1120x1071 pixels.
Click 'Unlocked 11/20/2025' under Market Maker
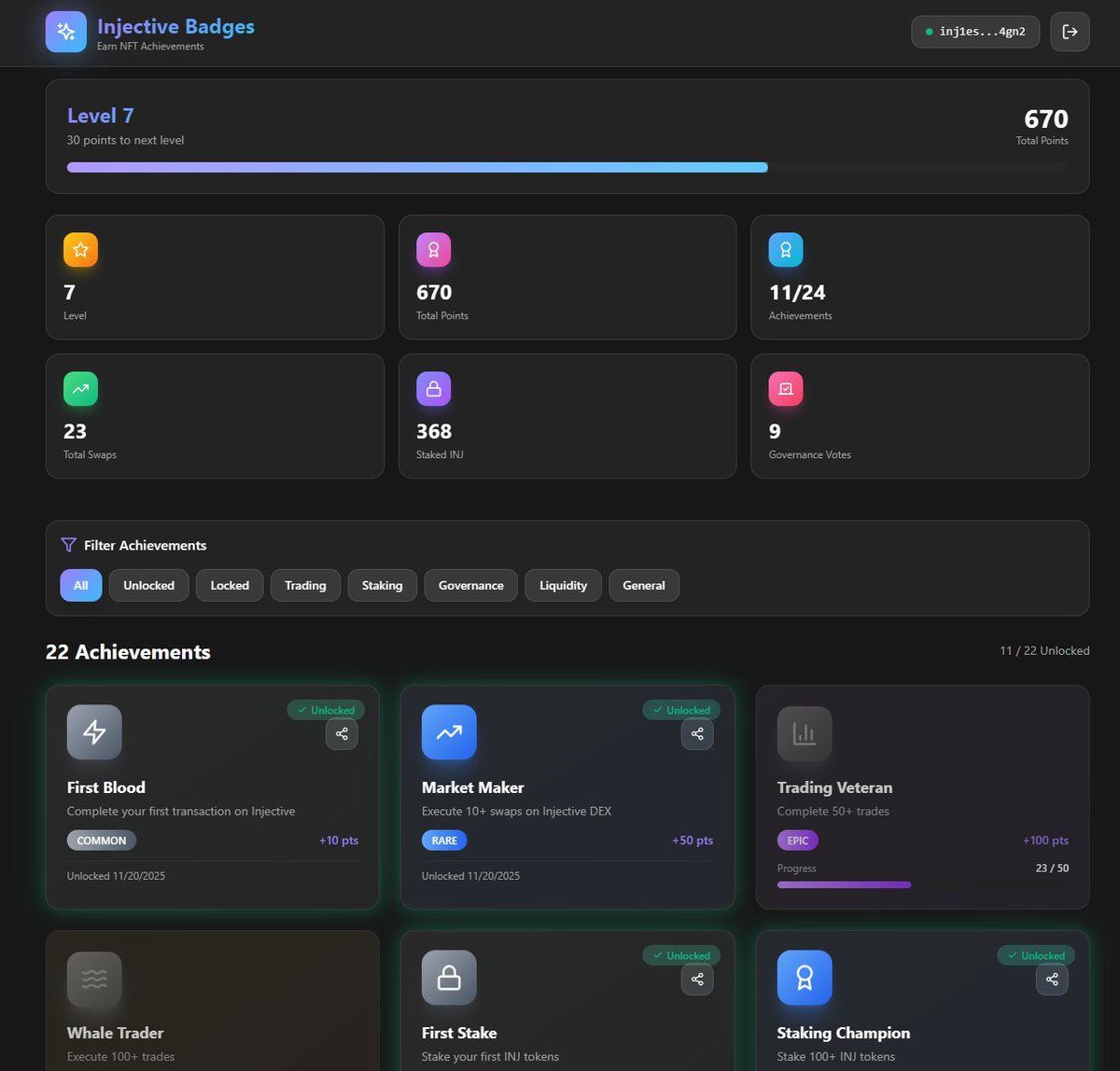pyautogui.click(x=470, y=876)
